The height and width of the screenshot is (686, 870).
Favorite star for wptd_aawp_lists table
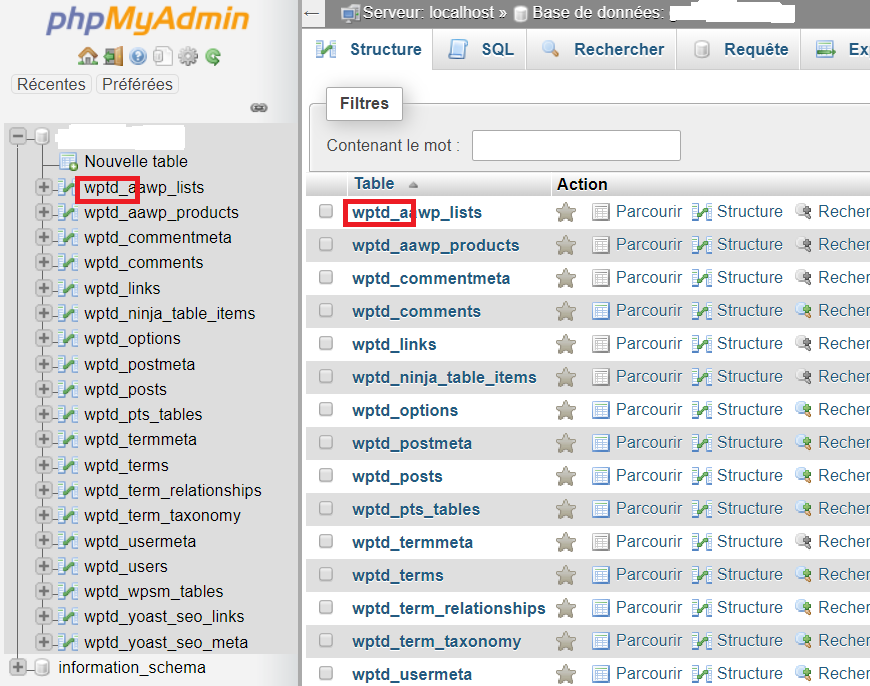pos(566,212)
